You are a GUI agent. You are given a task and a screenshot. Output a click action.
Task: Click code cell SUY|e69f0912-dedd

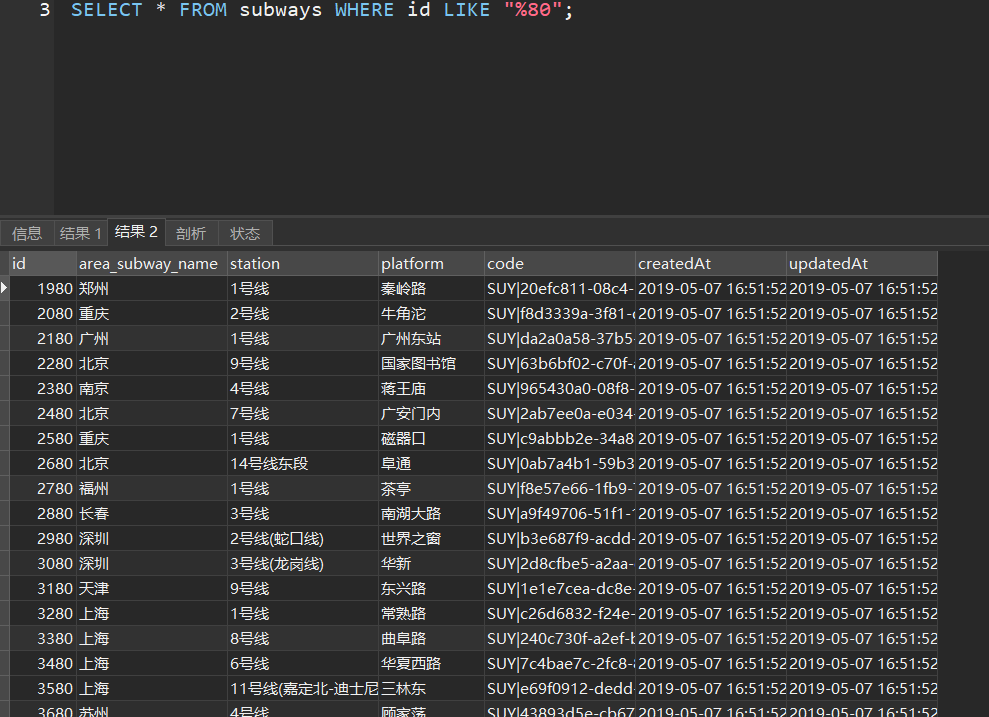[559, 689]
